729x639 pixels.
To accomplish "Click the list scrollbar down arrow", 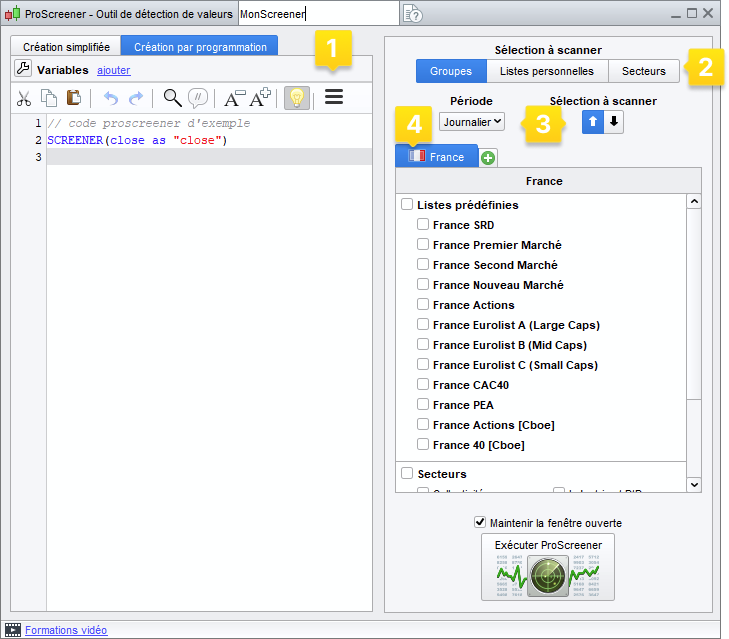I will pos(694,485).
